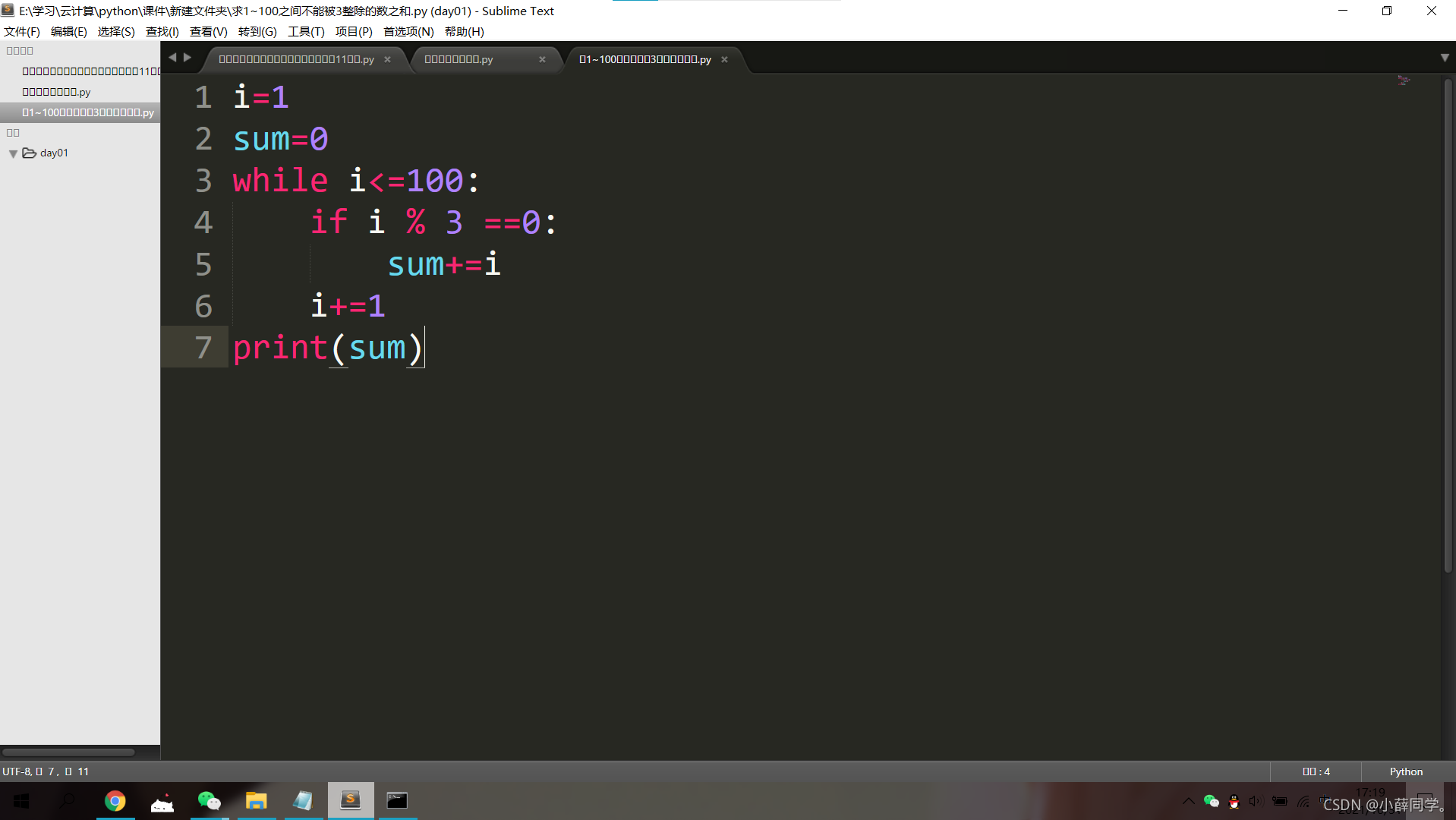Open the 查找(I) menu
This screenshot has height=820, width=1456.
162,31
